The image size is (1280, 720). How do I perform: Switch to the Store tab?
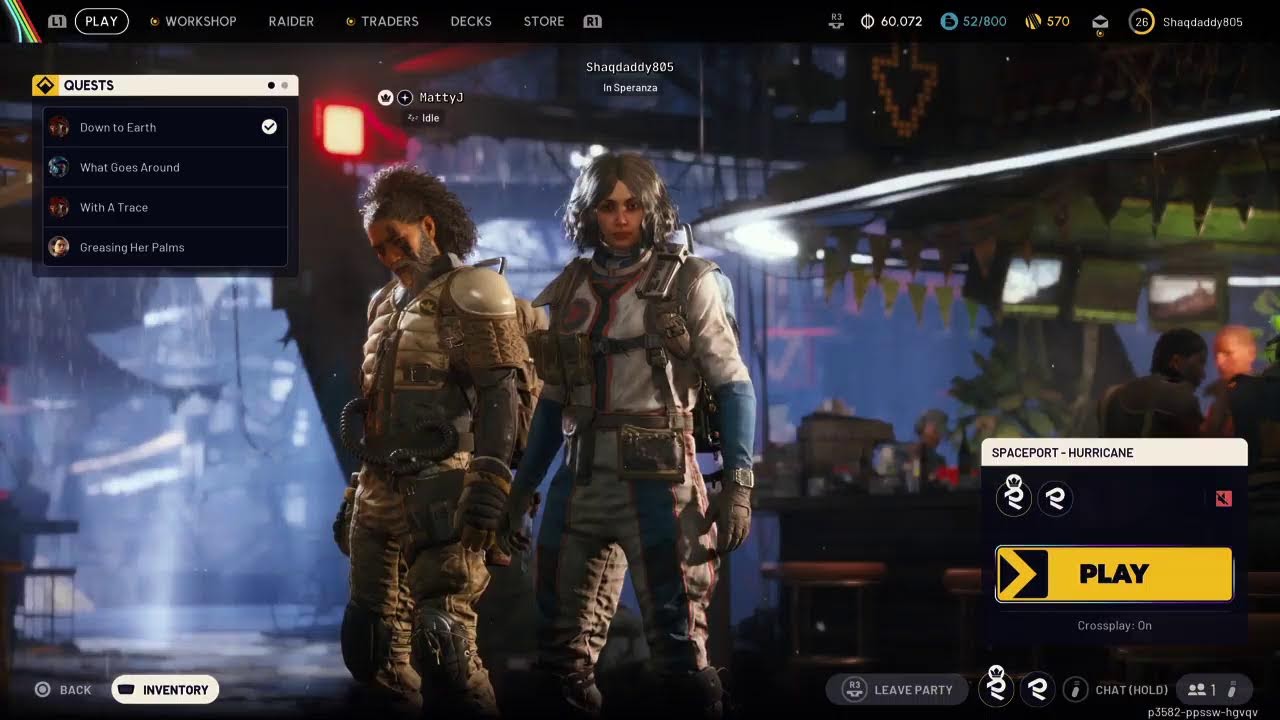[x=544, y=21]
